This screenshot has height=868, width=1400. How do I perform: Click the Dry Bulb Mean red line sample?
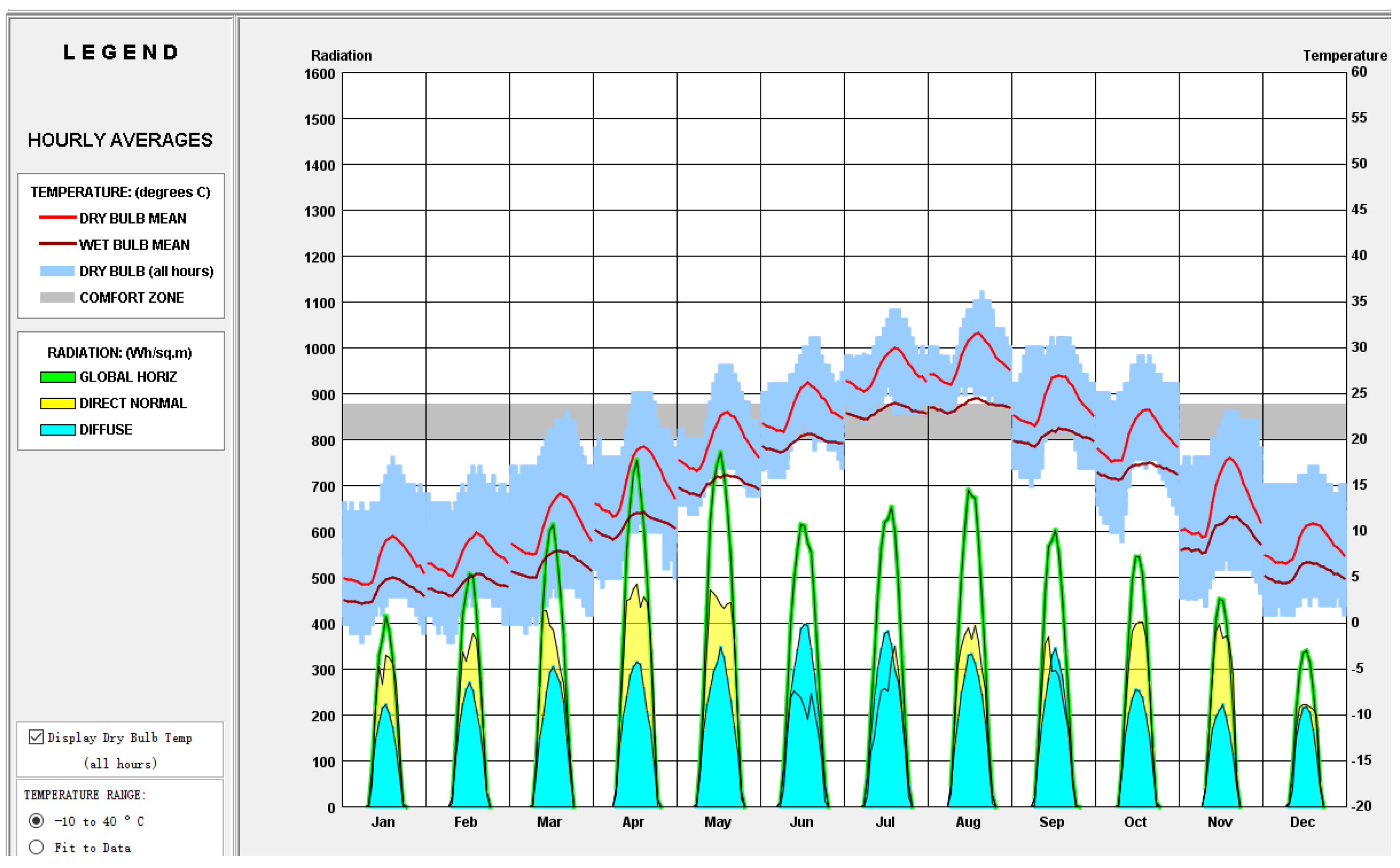[57, 218]
